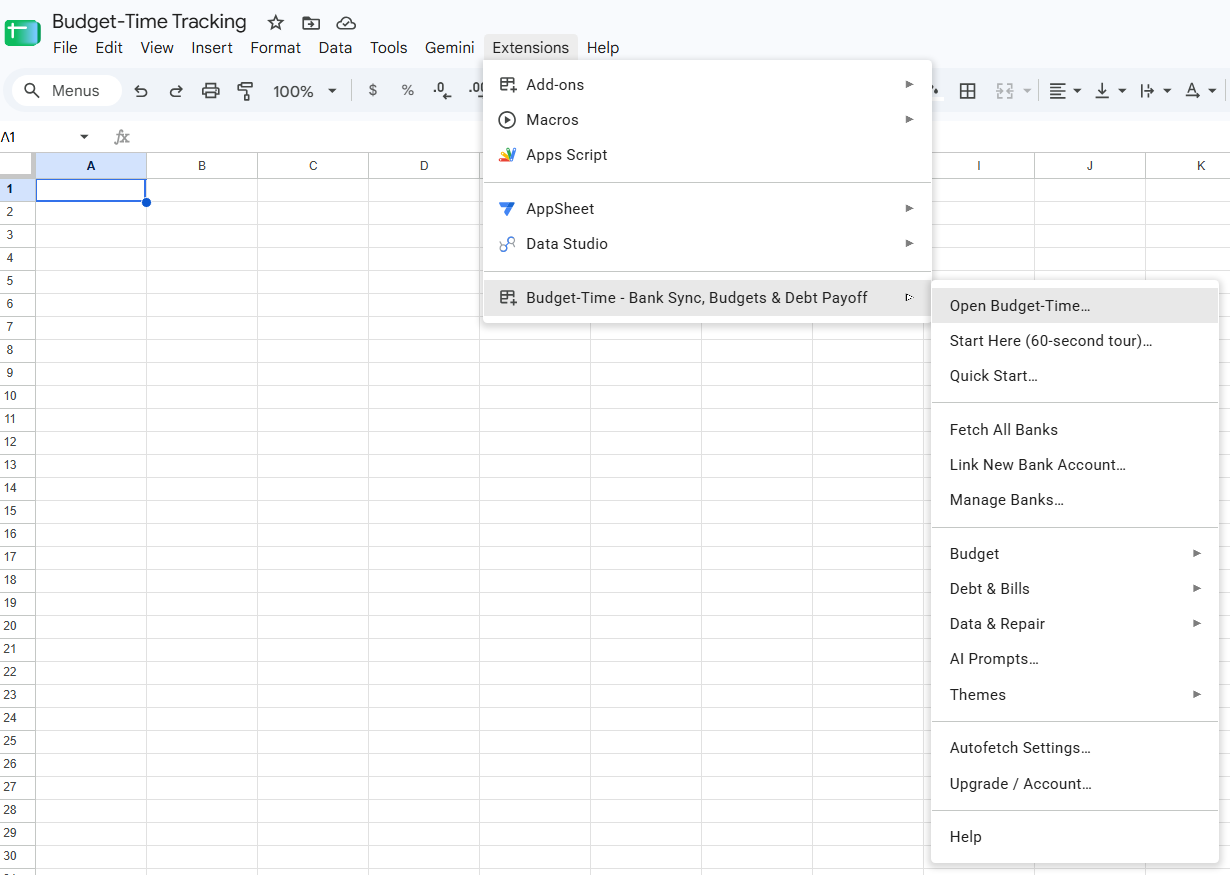Click the Print icon

tap(211, 91)
